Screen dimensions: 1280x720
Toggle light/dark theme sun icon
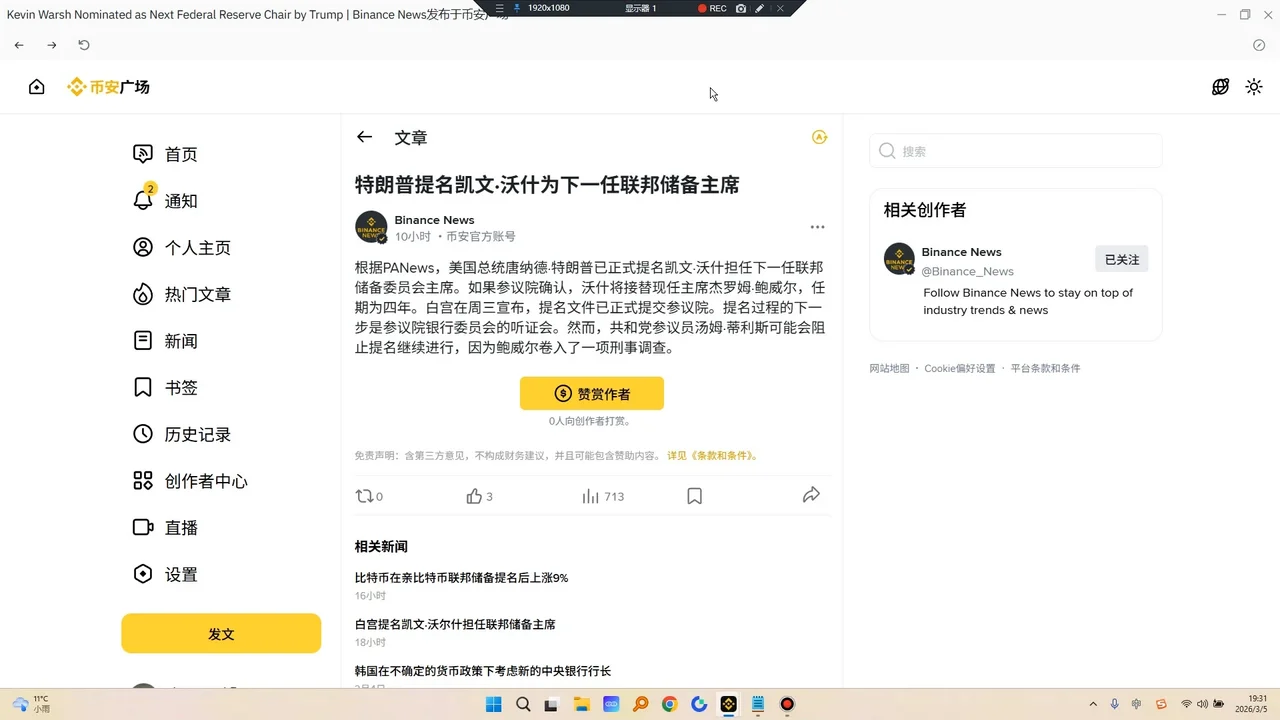pyautogui.click(x=1253, y=87)
